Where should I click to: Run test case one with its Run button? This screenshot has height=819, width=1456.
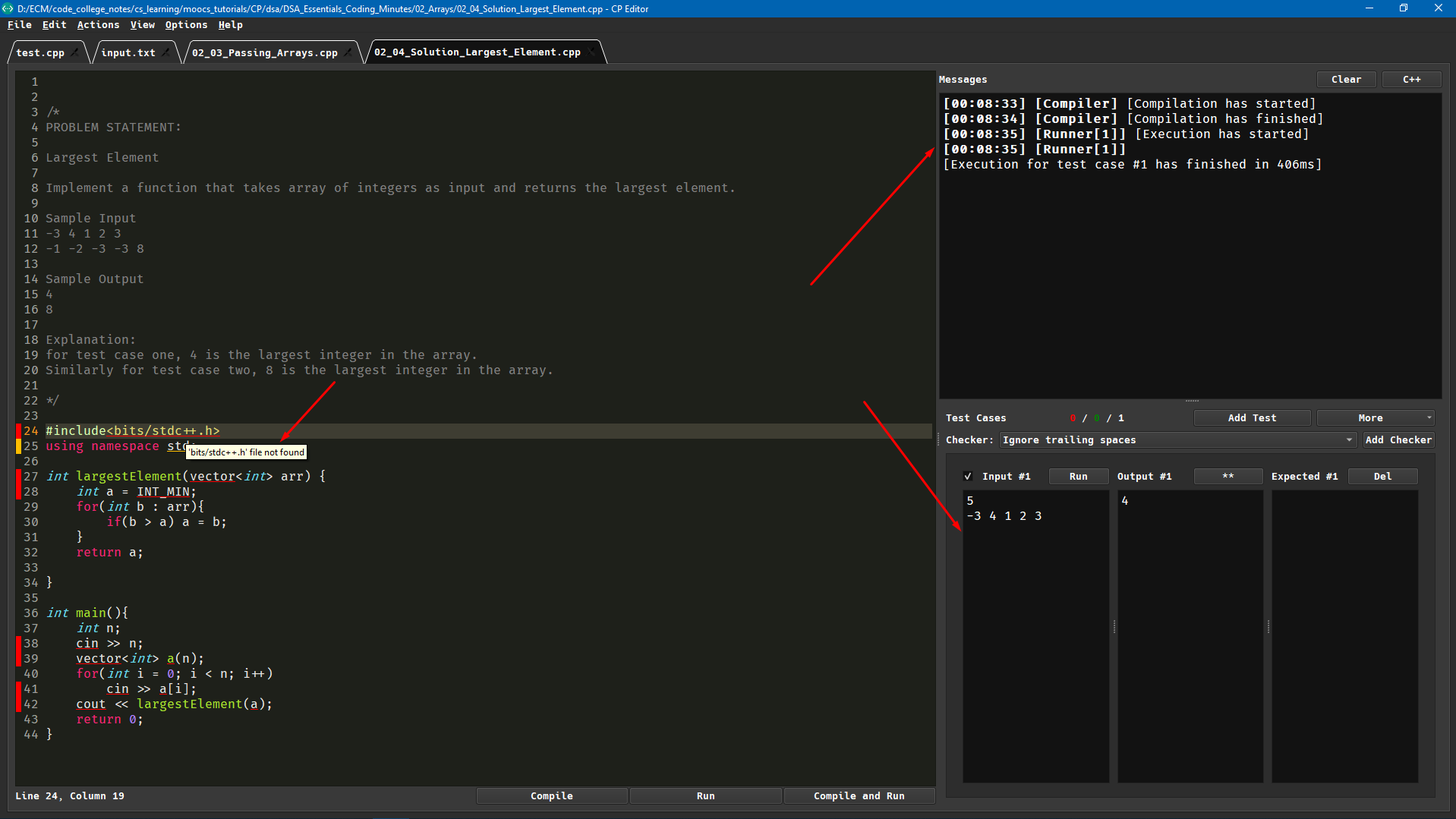[x=1078, y=476]
